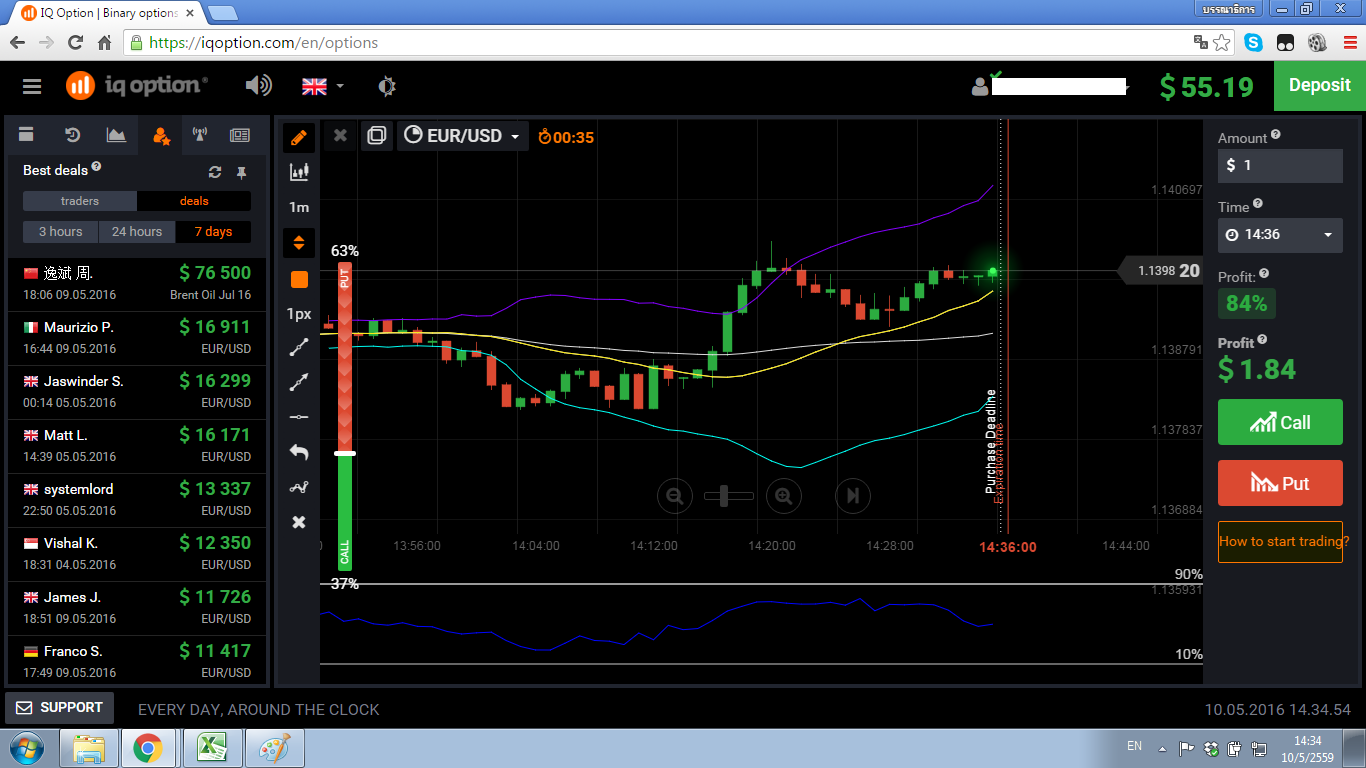The height and width of the screenshot is (768, 1366).
Task: Undo the last drawing action
Action: 298,452
